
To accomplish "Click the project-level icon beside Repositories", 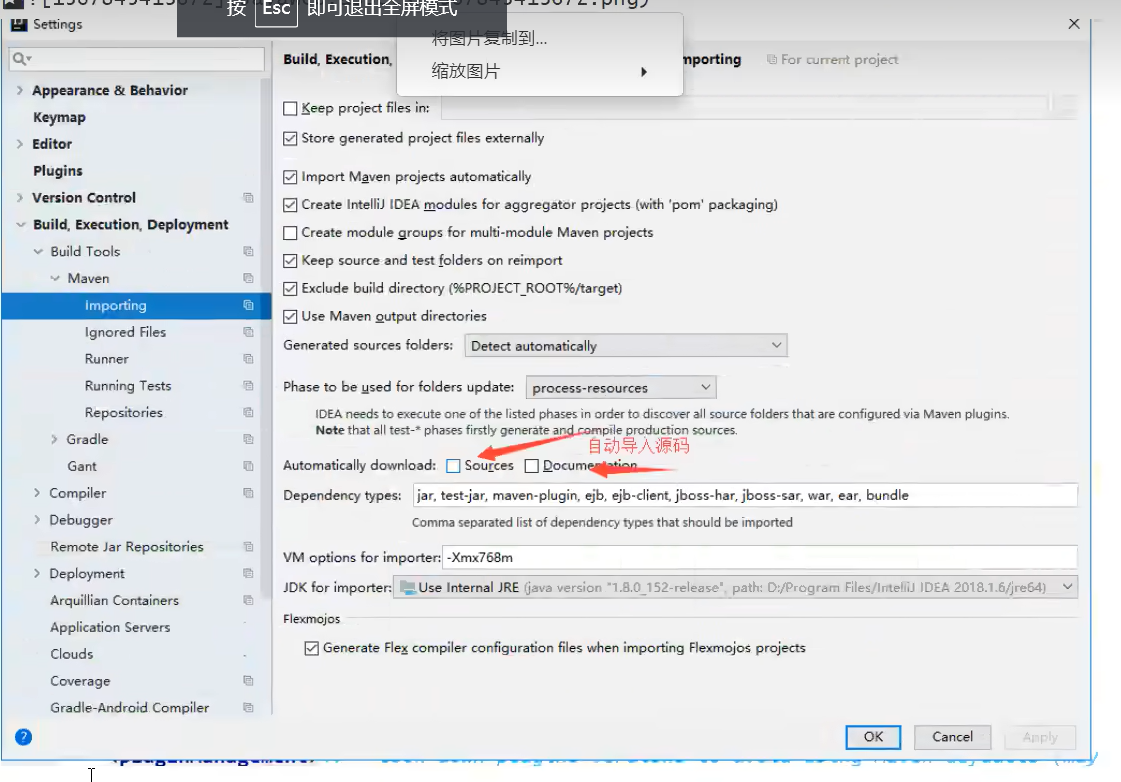I will click(x=248, y=412).
